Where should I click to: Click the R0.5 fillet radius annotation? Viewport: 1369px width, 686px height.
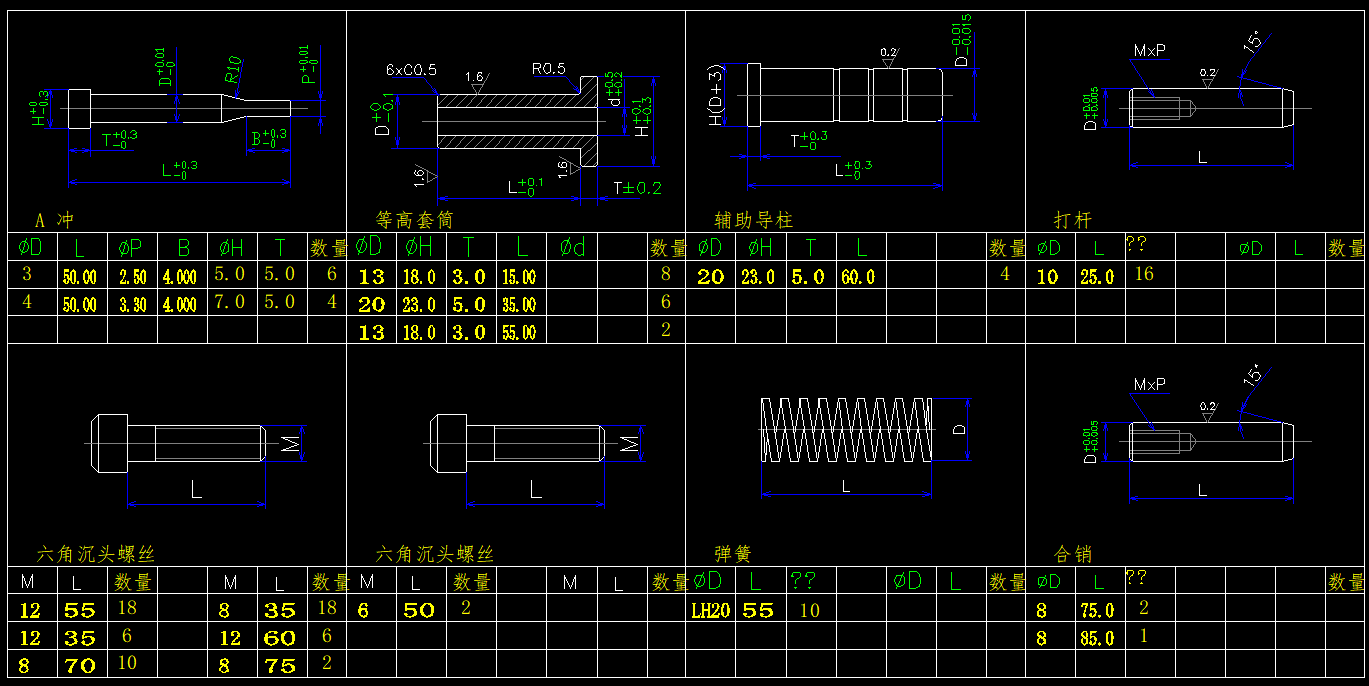549,69
